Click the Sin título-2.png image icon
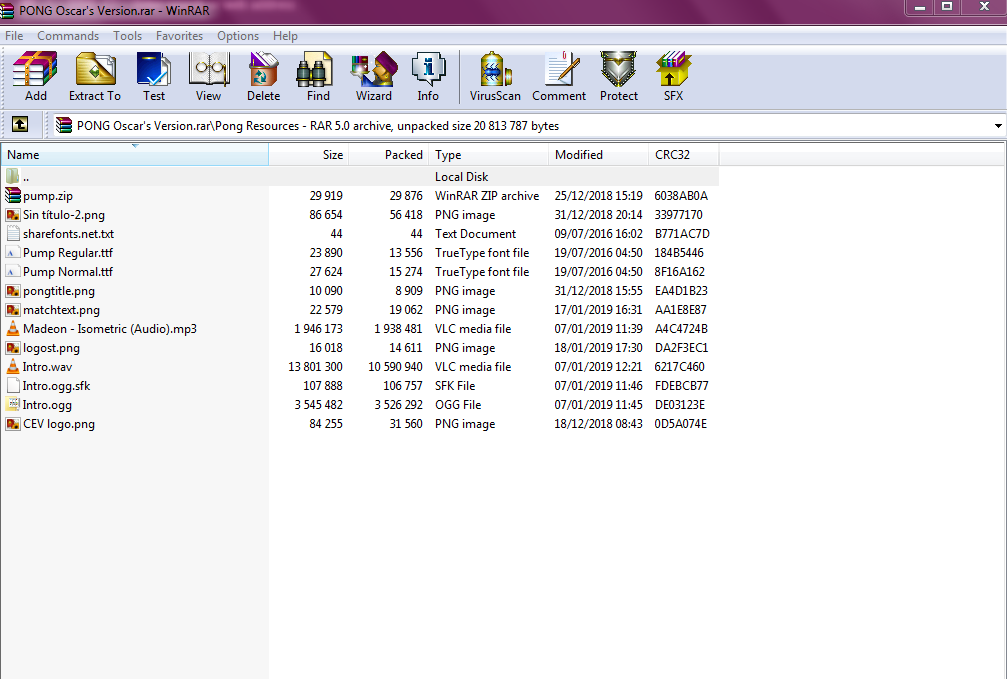The image size is (1007, 679). [x=13, y=215]
